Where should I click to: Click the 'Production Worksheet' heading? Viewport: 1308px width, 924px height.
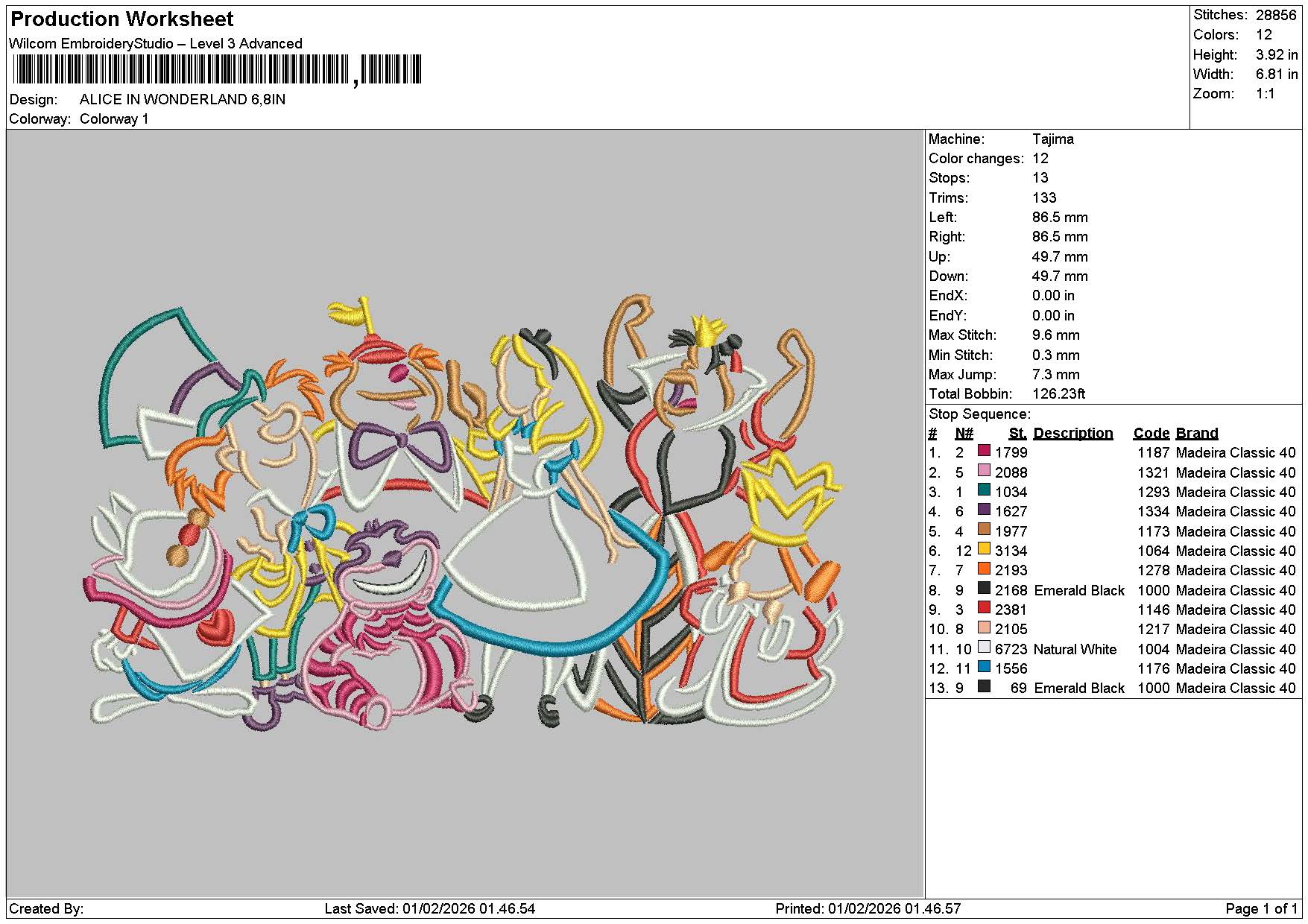pos(122,19)
